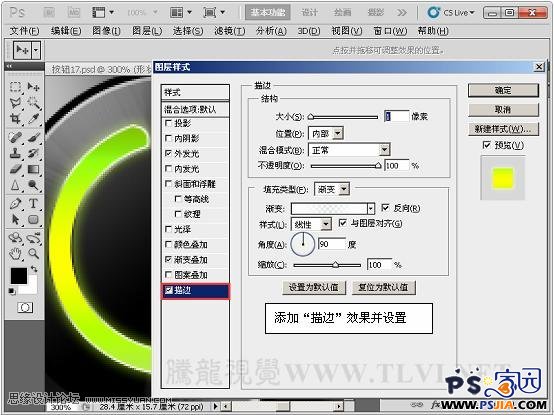554x415 pixels.
Task: Select the Move tool in the toolbox
Action: 34,87
